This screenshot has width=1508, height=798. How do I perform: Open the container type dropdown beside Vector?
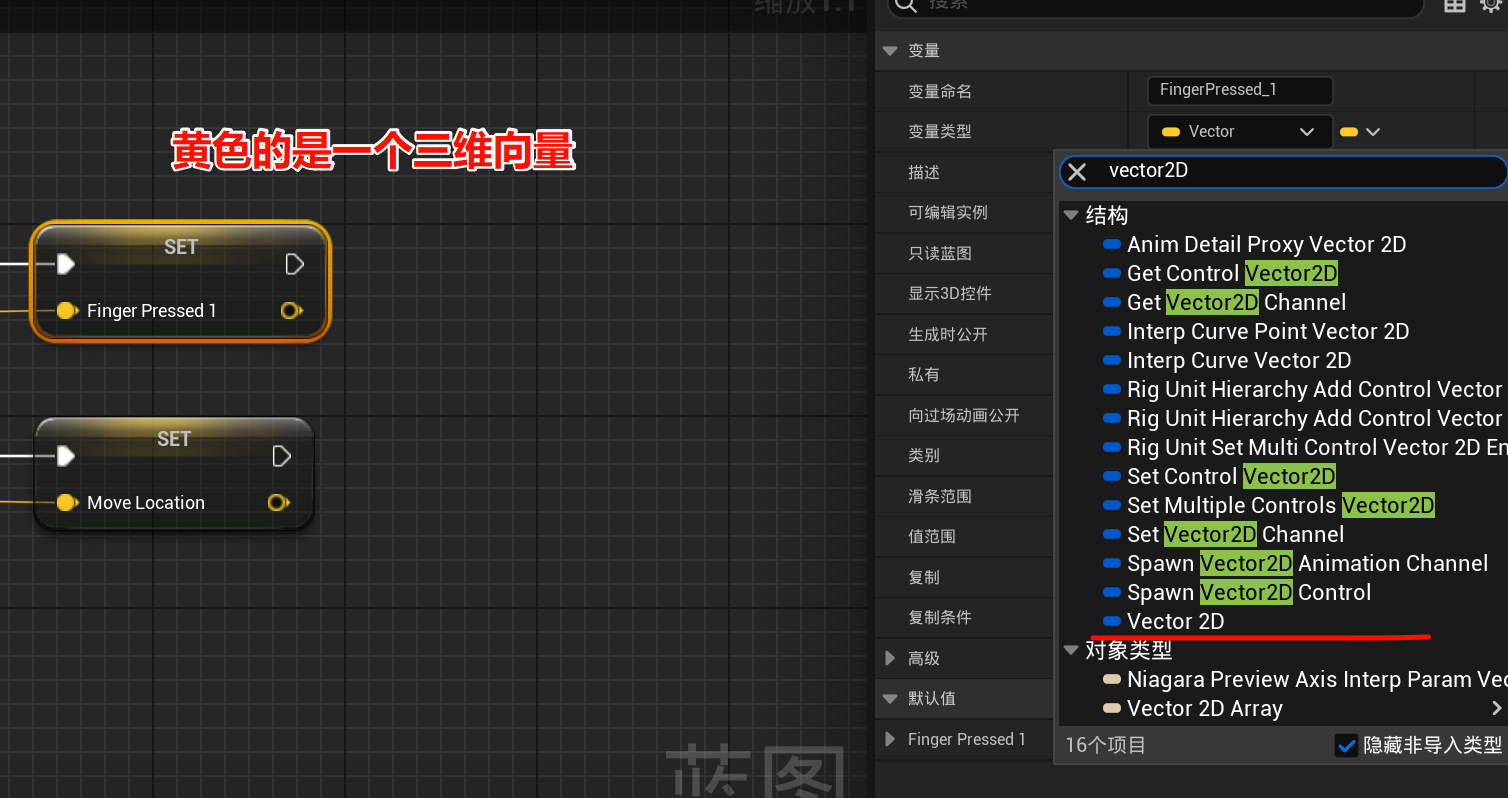[x=1360, y=132]
